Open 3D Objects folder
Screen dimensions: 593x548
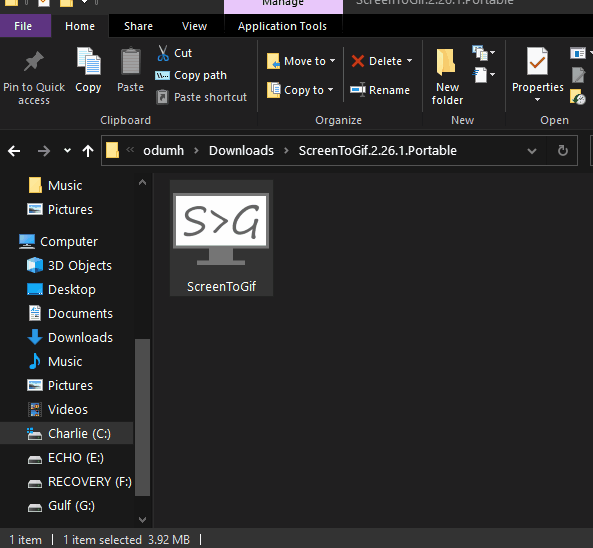coord(69,265)
